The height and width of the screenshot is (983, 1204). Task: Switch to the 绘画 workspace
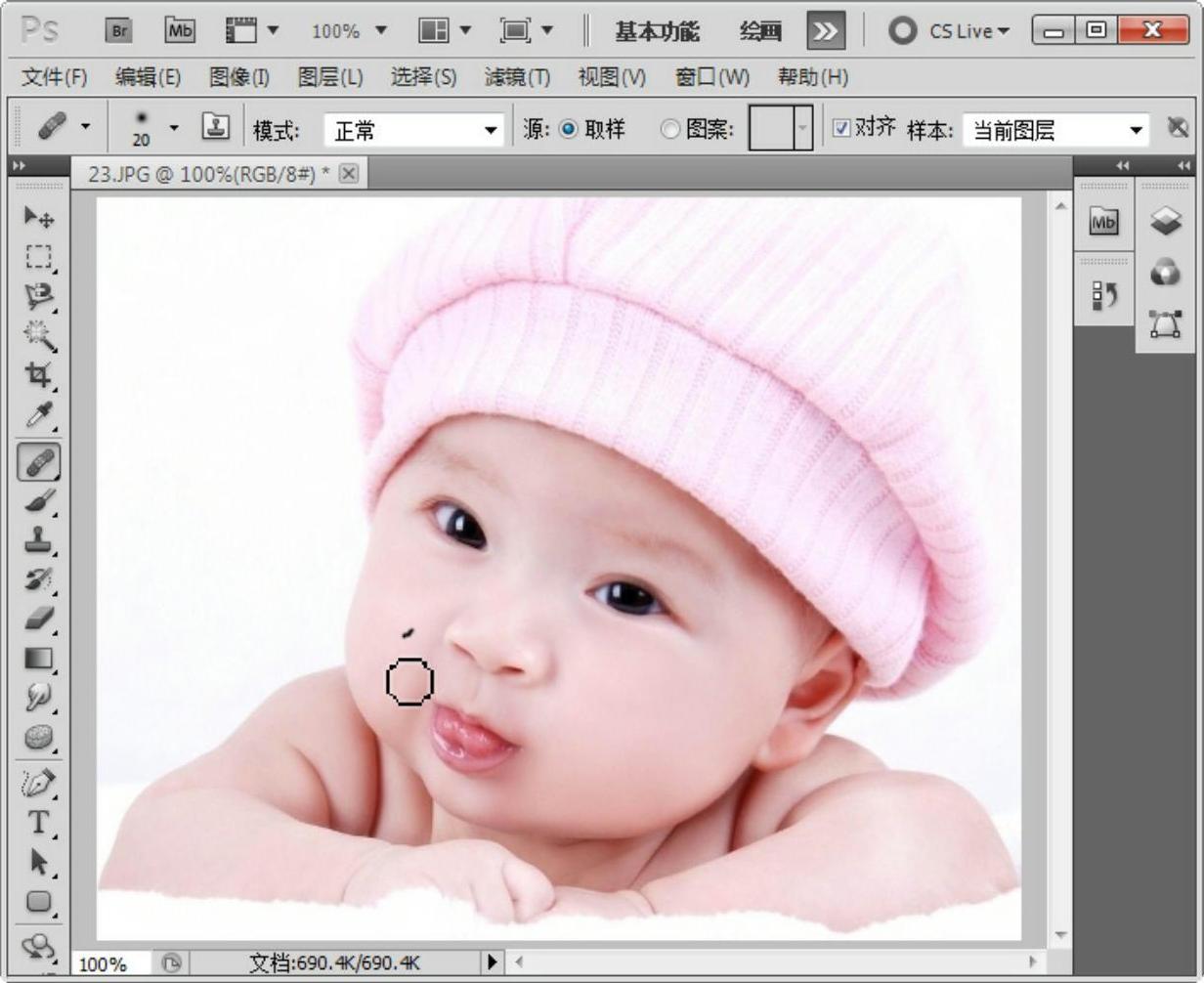(760, 31)
